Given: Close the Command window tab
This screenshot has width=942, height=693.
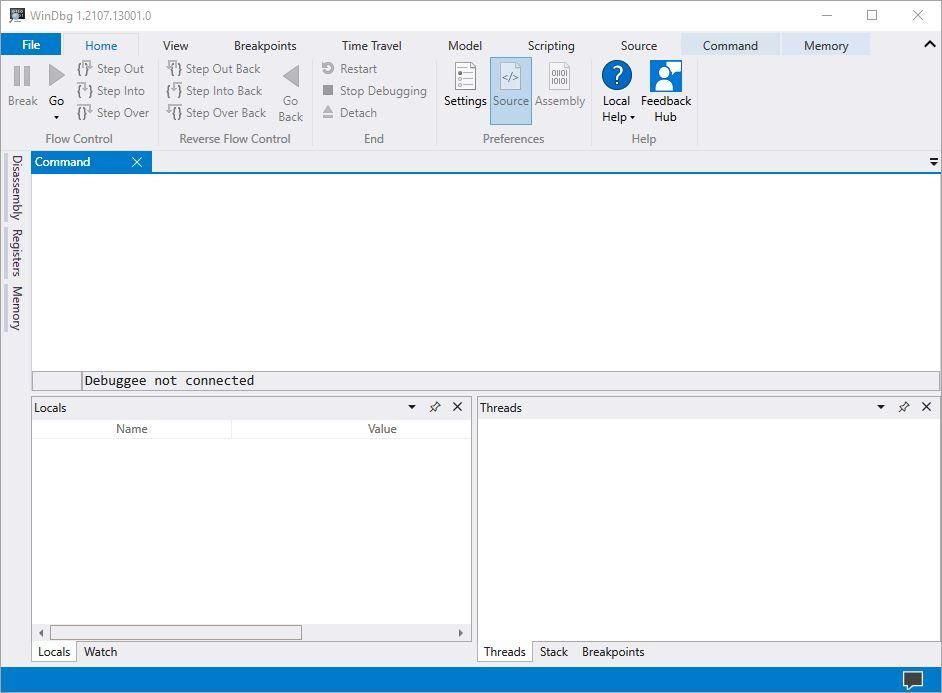Looking at the screenshot, I should [137, 162].
